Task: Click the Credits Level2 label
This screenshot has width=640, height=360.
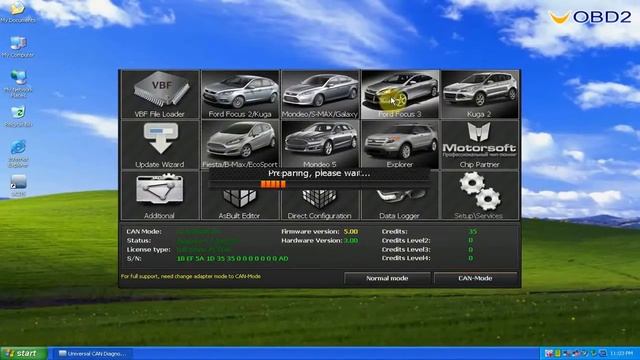Action: click(x=406, y=240)
